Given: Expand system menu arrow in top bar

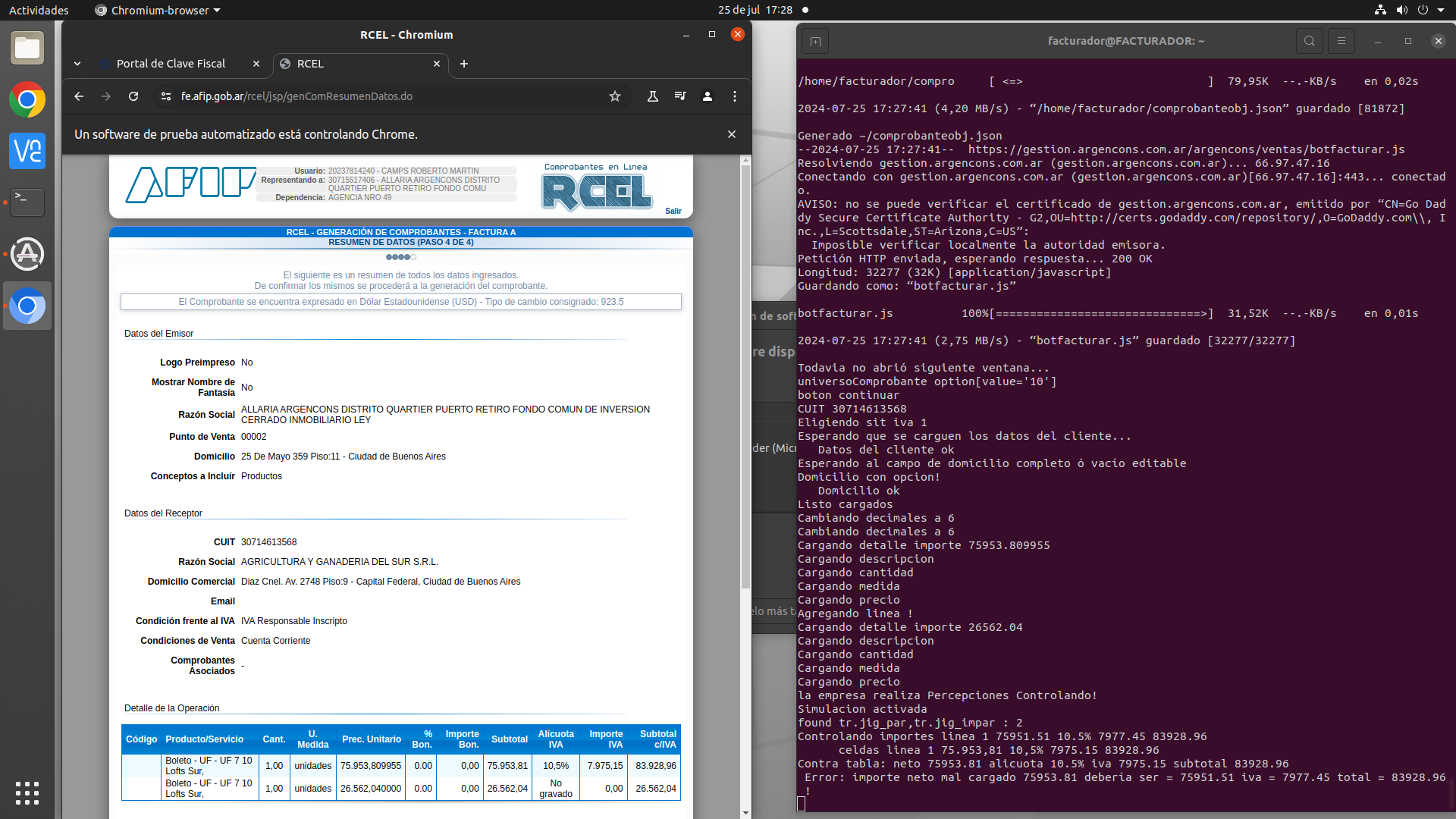Looking at the screenshot, I should point(1441,10).
